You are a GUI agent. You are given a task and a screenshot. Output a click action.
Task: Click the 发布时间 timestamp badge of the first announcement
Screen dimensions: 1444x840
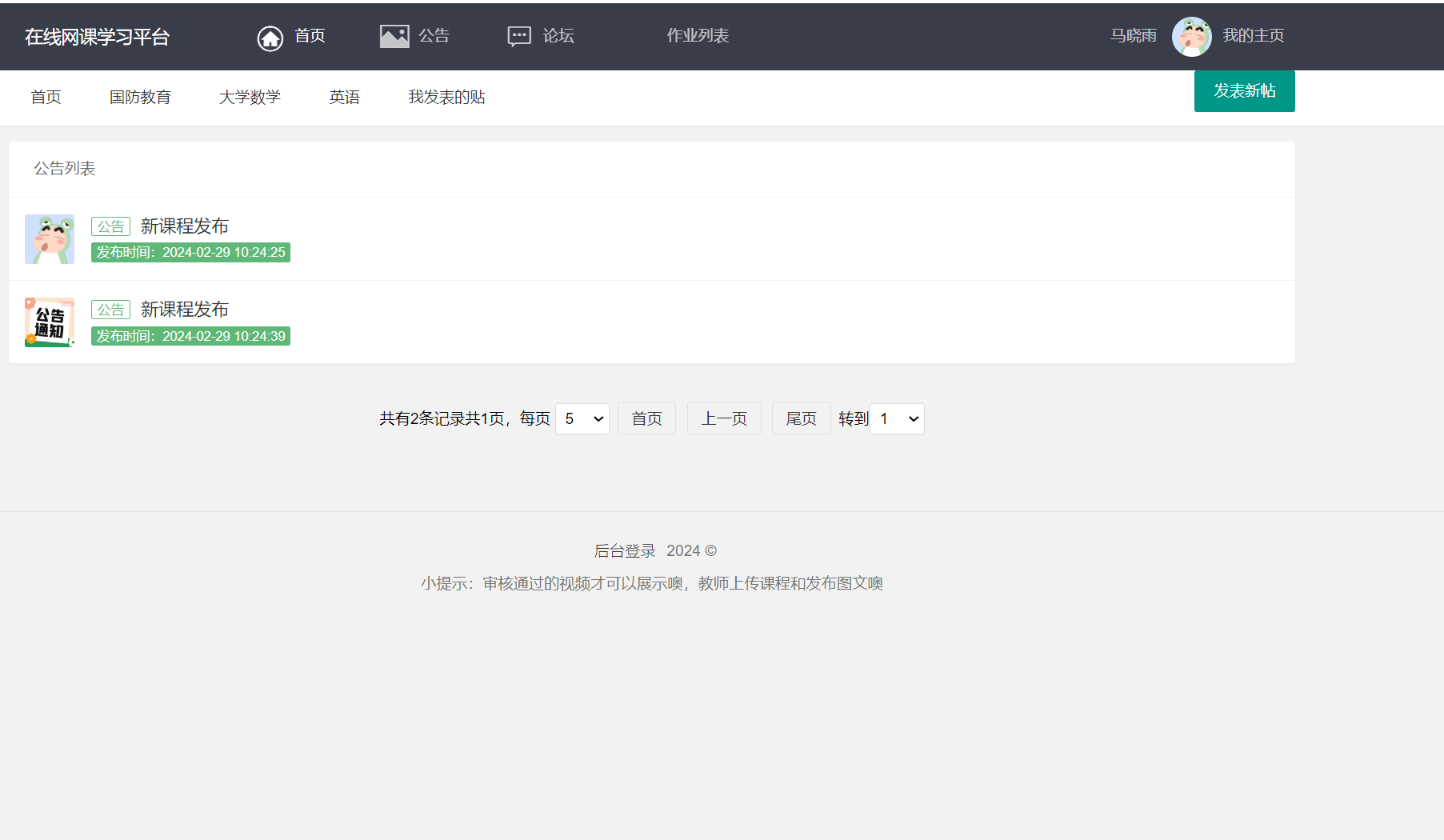(x=190, y=252)
